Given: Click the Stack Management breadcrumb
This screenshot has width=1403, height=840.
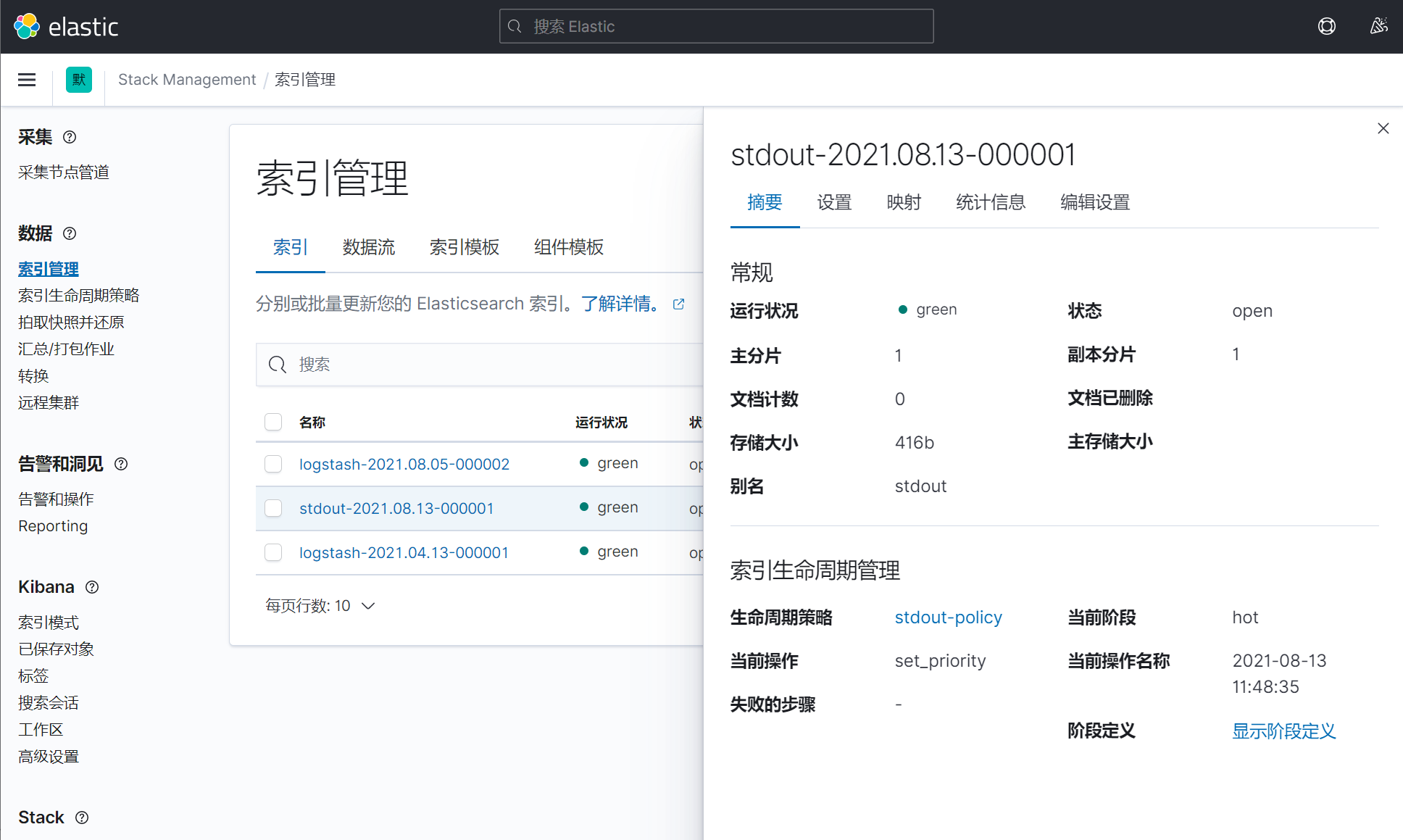Looking at the screenshot, I should [x=187, y=80].
